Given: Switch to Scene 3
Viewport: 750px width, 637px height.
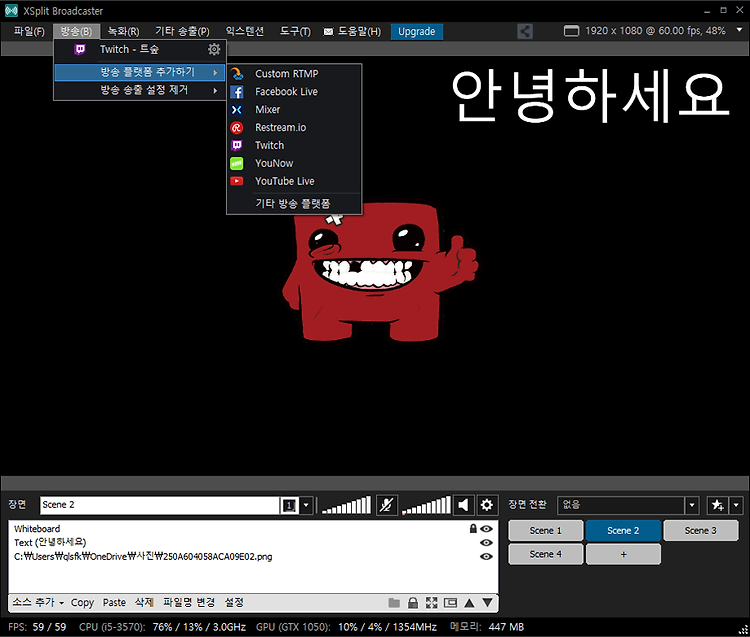Looking at the screenshot, I should [701, 531].
